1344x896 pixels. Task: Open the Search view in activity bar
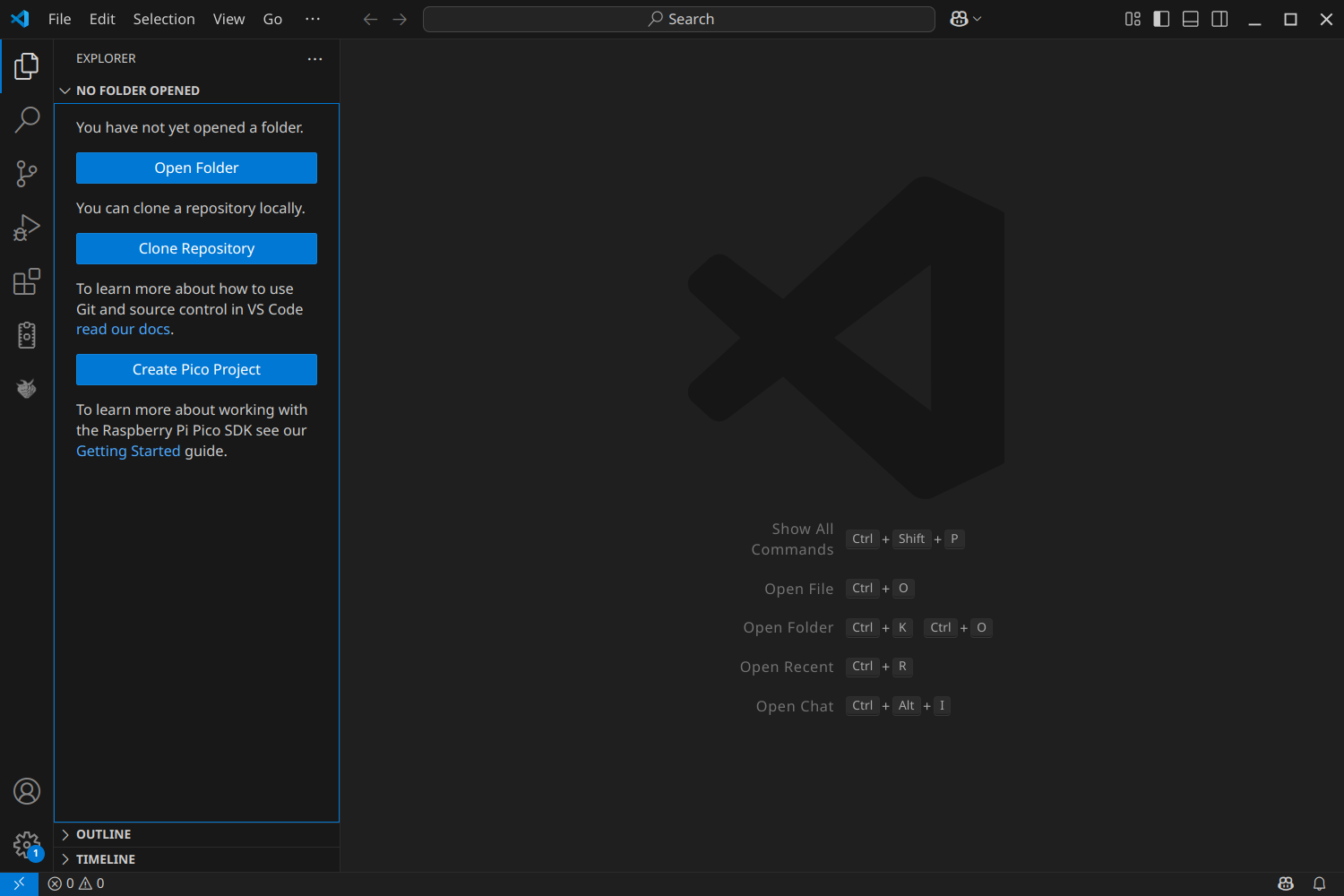click(x=27, y=119)
